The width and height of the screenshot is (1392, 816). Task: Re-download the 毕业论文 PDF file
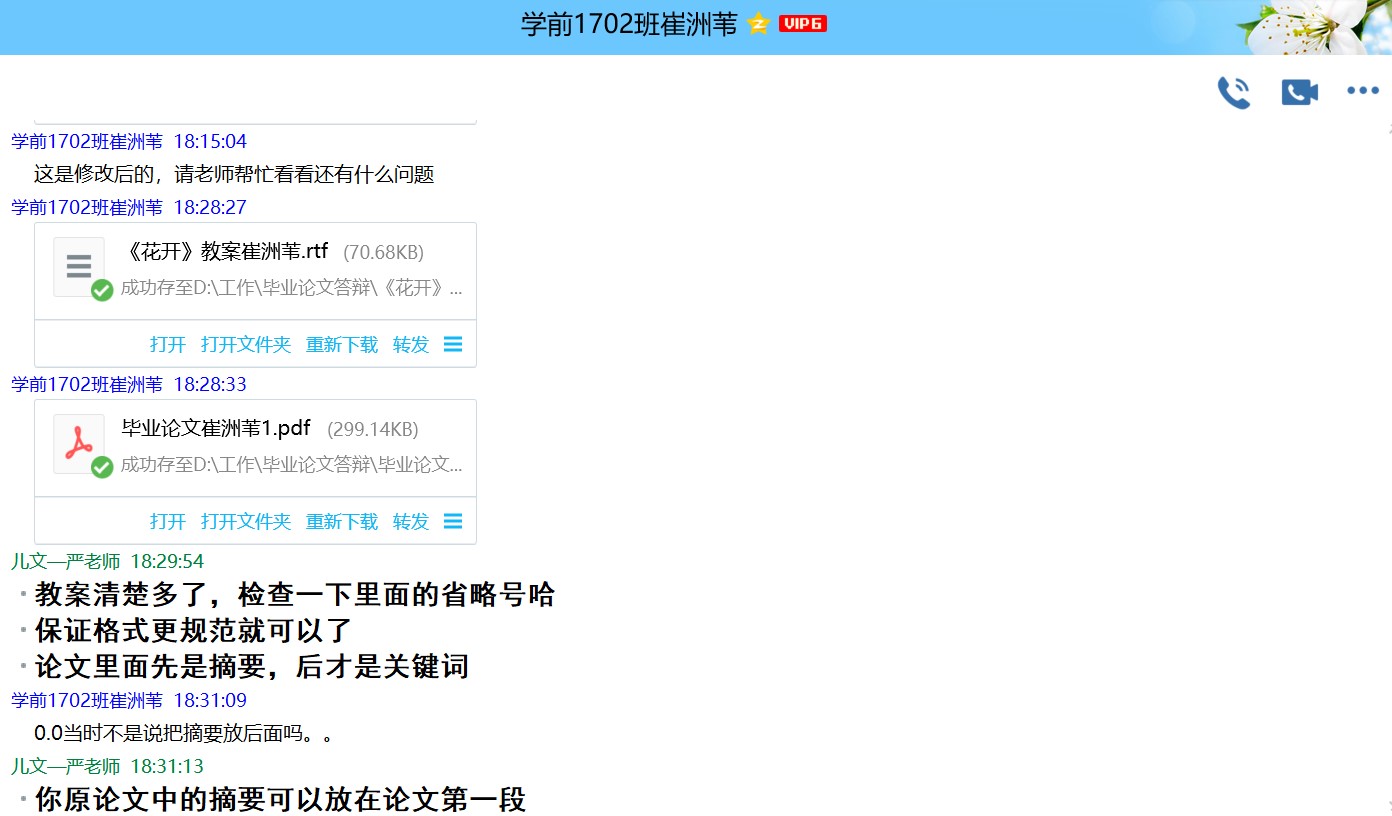342,522
